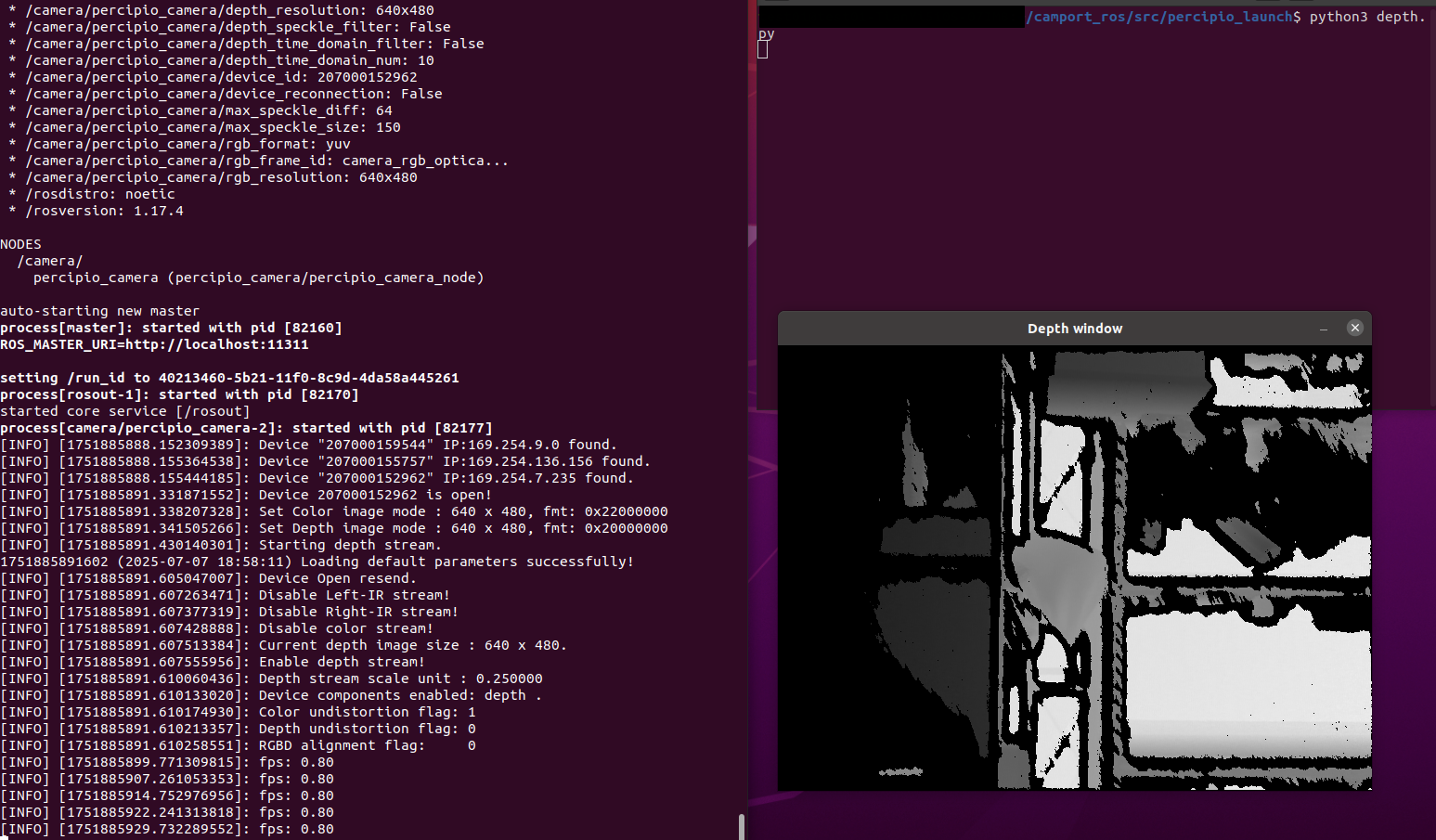Screen dimensions: 1436x840
Task: Click the '/rosdistro: noetic' line
Action: [91, 194]
